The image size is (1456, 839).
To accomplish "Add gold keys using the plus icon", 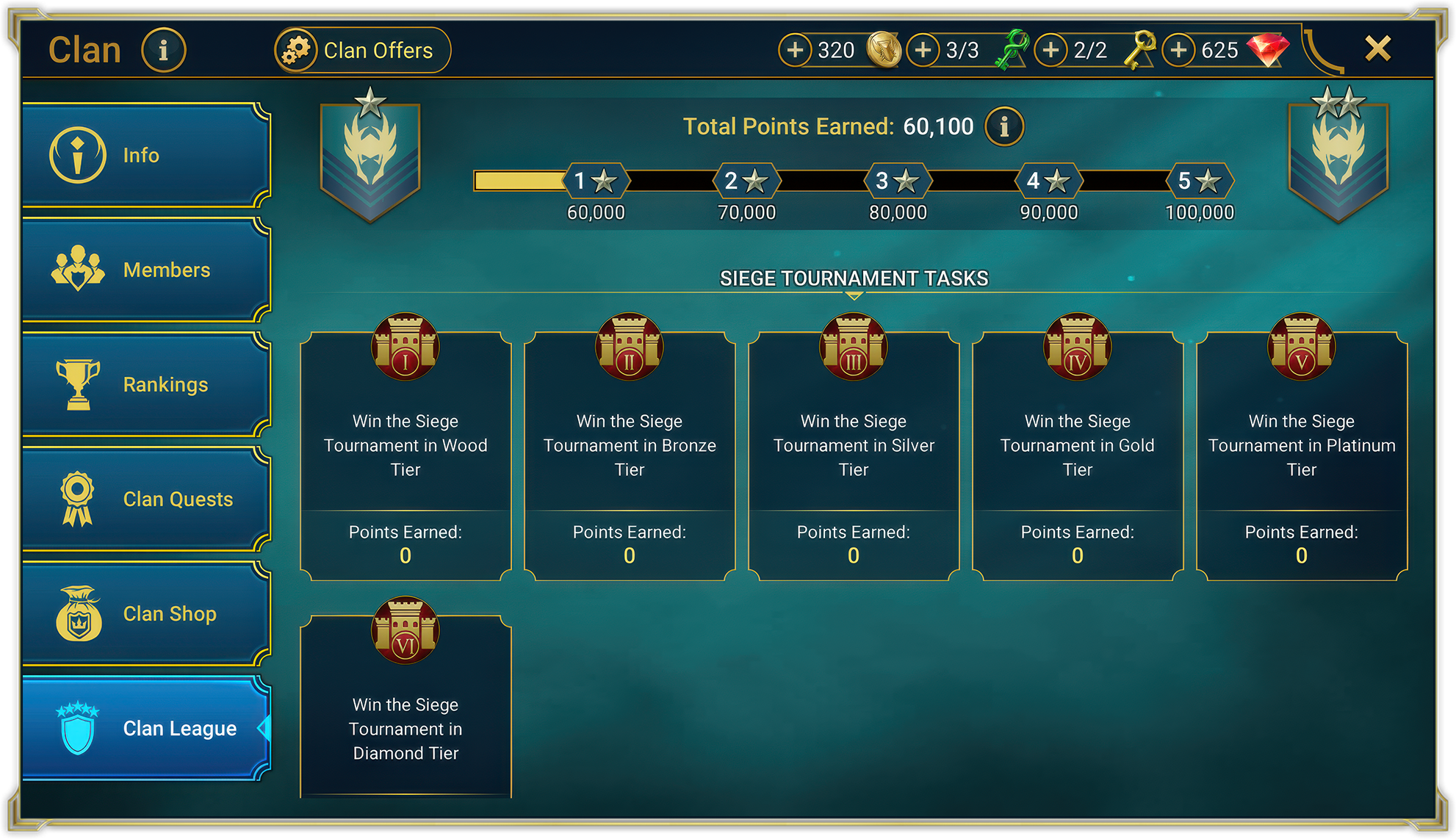I will [x=1050, y=50].
